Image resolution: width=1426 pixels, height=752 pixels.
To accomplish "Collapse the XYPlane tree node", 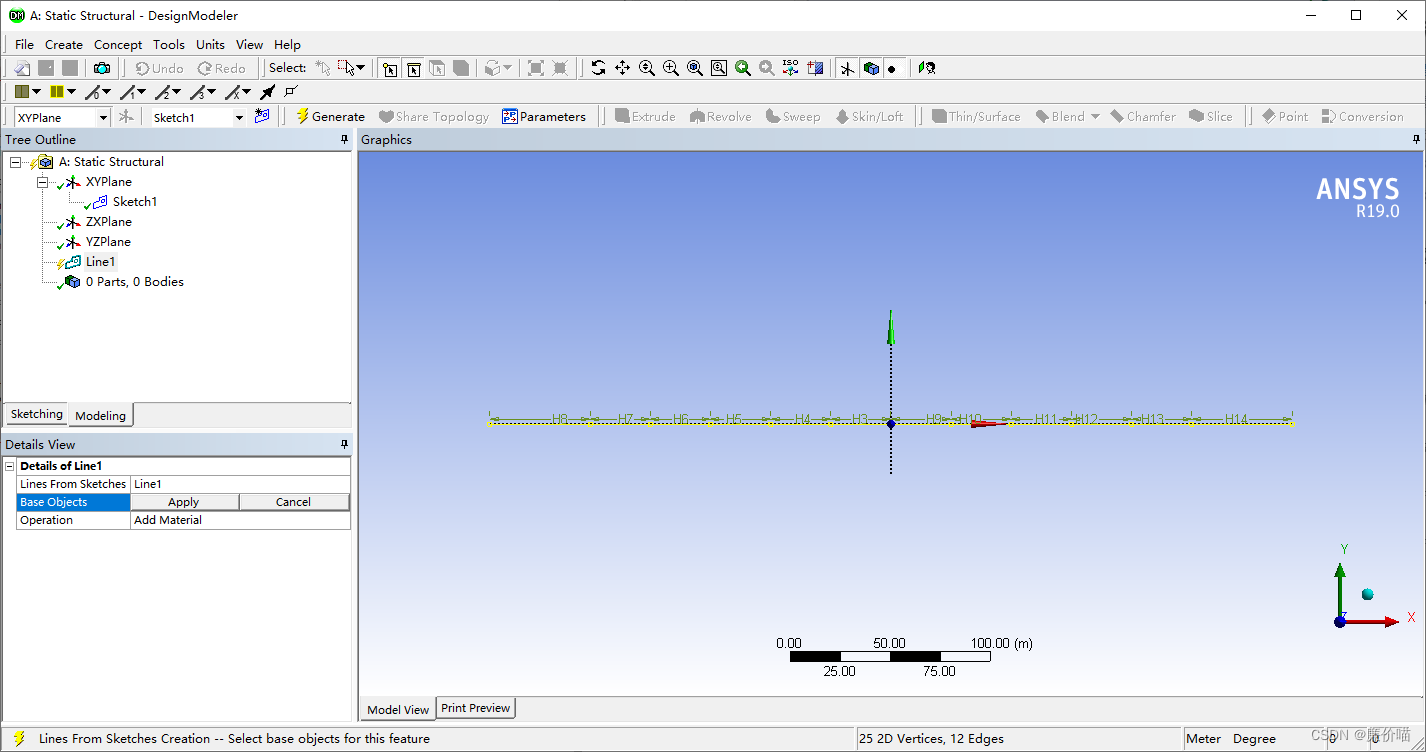I will pyautogui.click(x=42, y=182).
